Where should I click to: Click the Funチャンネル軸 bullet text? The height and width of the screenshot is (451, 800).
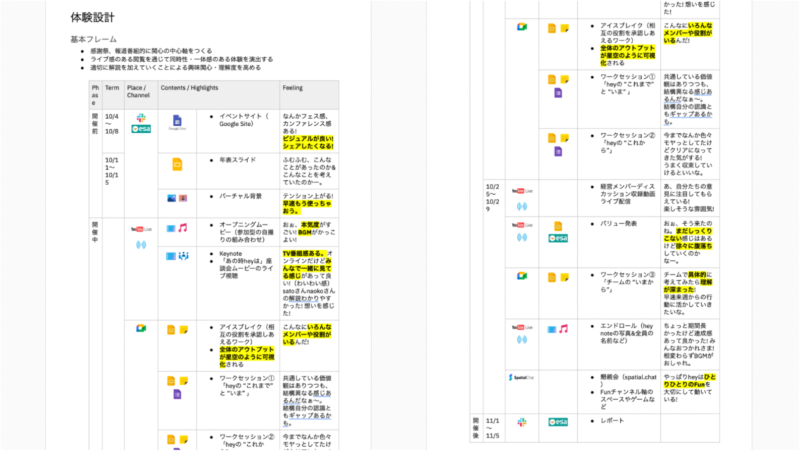[x=627, y=399]
